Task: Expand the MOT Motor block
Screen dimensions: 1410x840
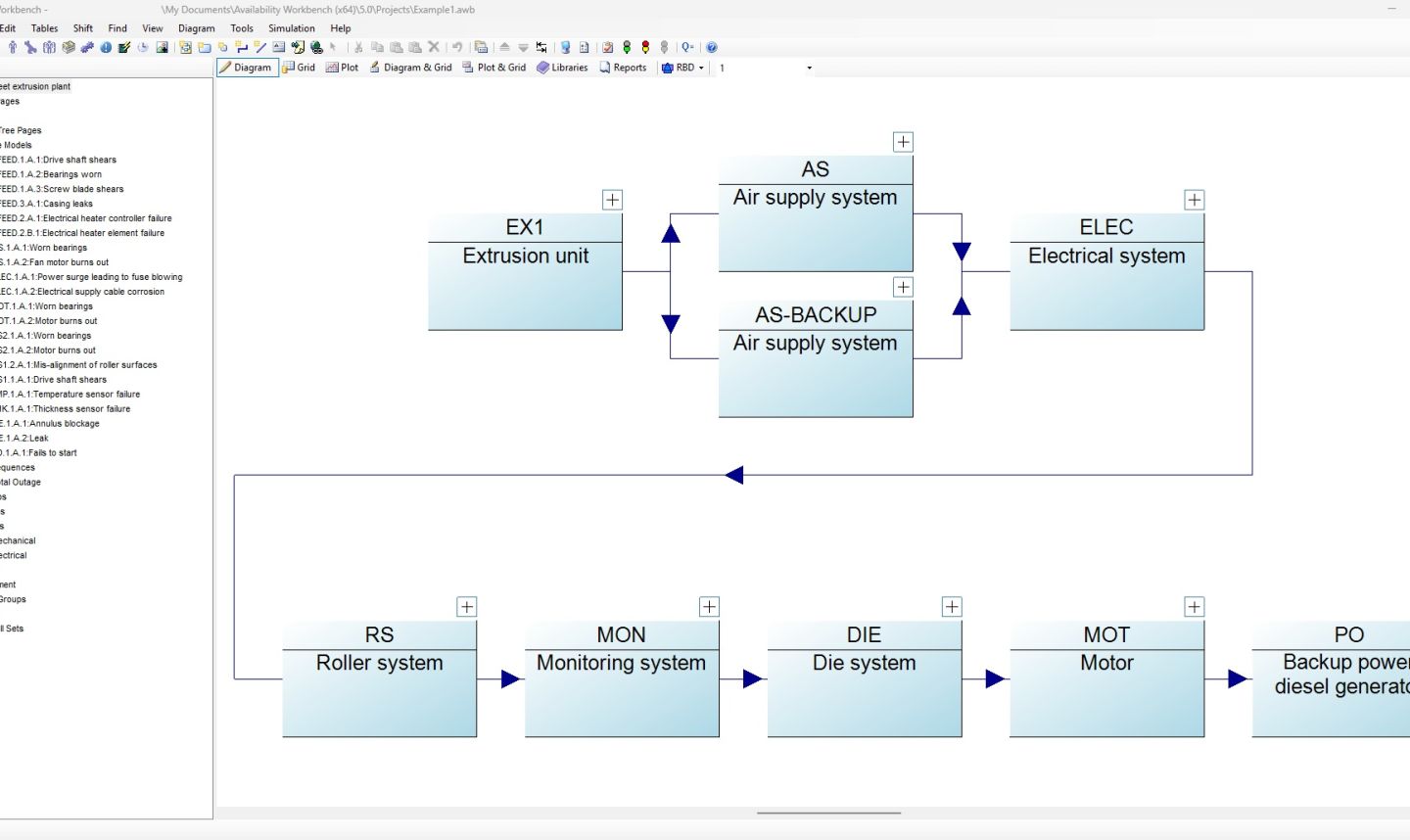Action: [1194, 607]
